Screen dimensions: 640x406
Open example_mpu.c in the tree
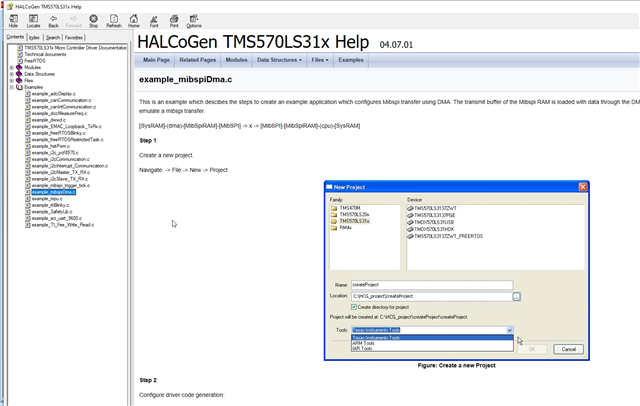pyautogui.click(x=47, y=199)
